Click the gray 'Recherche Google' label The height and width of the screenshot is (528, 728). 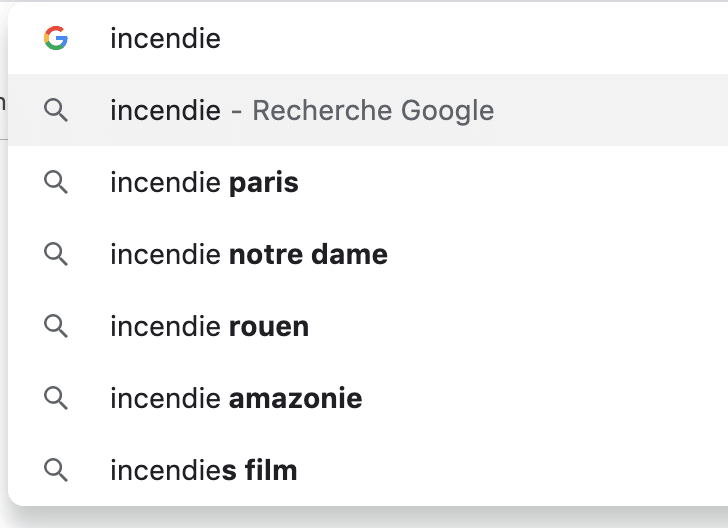point(373,110)
